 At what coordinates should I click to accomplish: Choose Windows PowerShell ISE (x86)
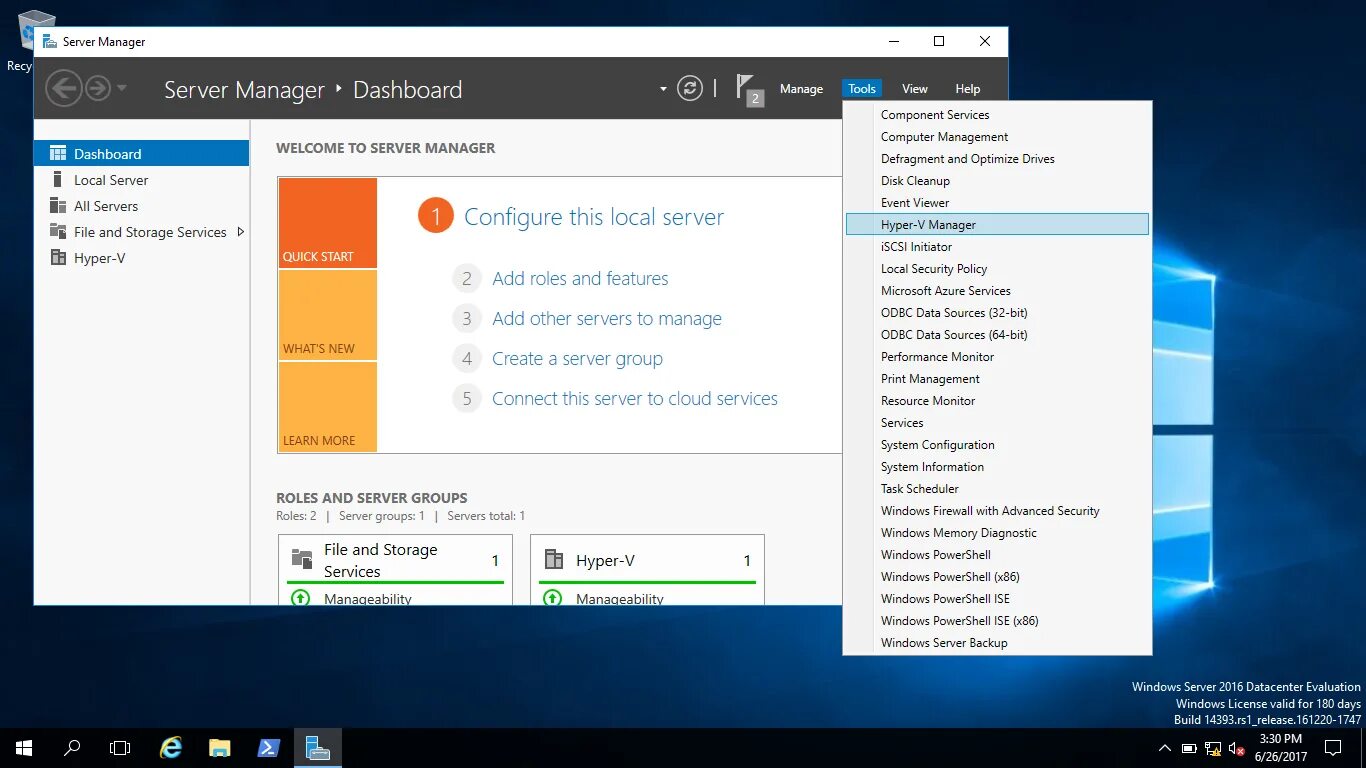(x=997, y=621)
